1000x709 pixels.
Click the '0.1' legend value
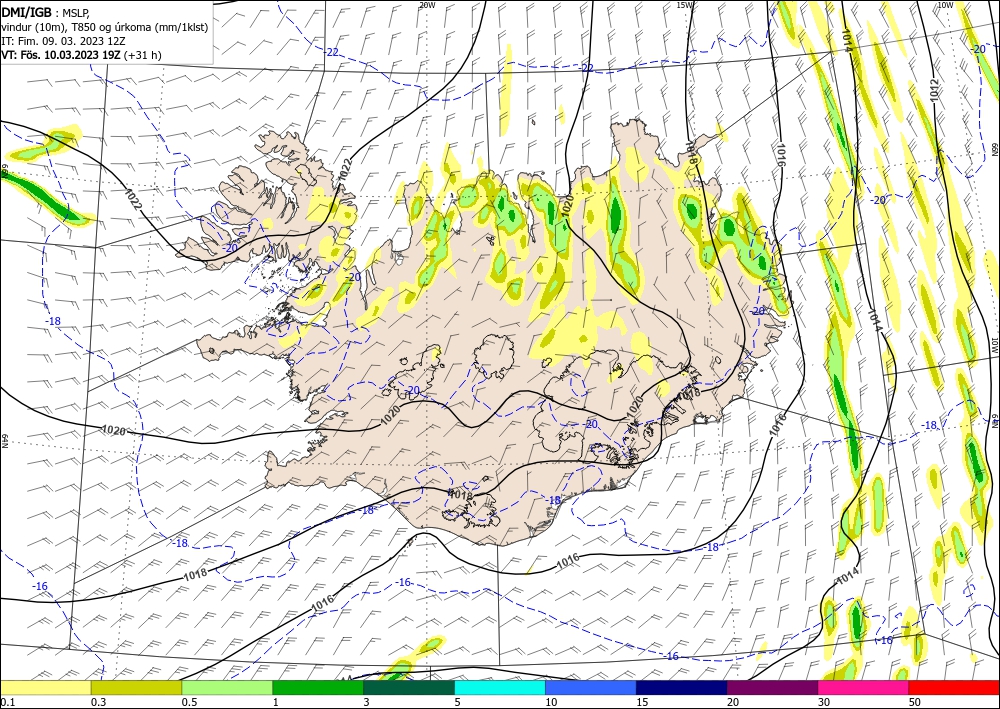pos(6,702)
